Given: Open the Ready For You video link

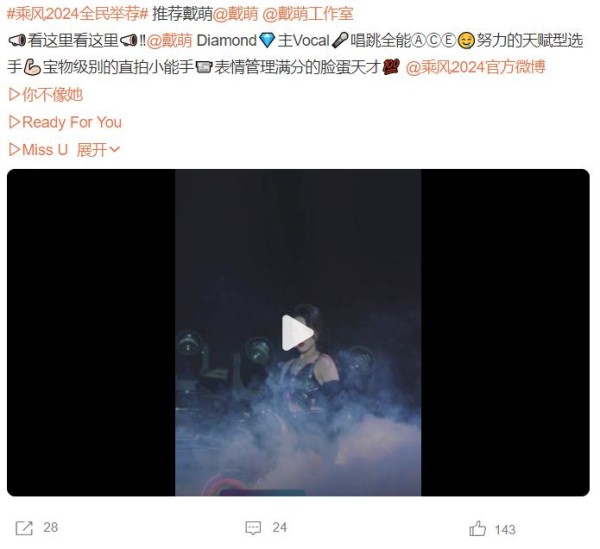Looking at the screenshot, I should pyautogui.click(x=65, y=122).
